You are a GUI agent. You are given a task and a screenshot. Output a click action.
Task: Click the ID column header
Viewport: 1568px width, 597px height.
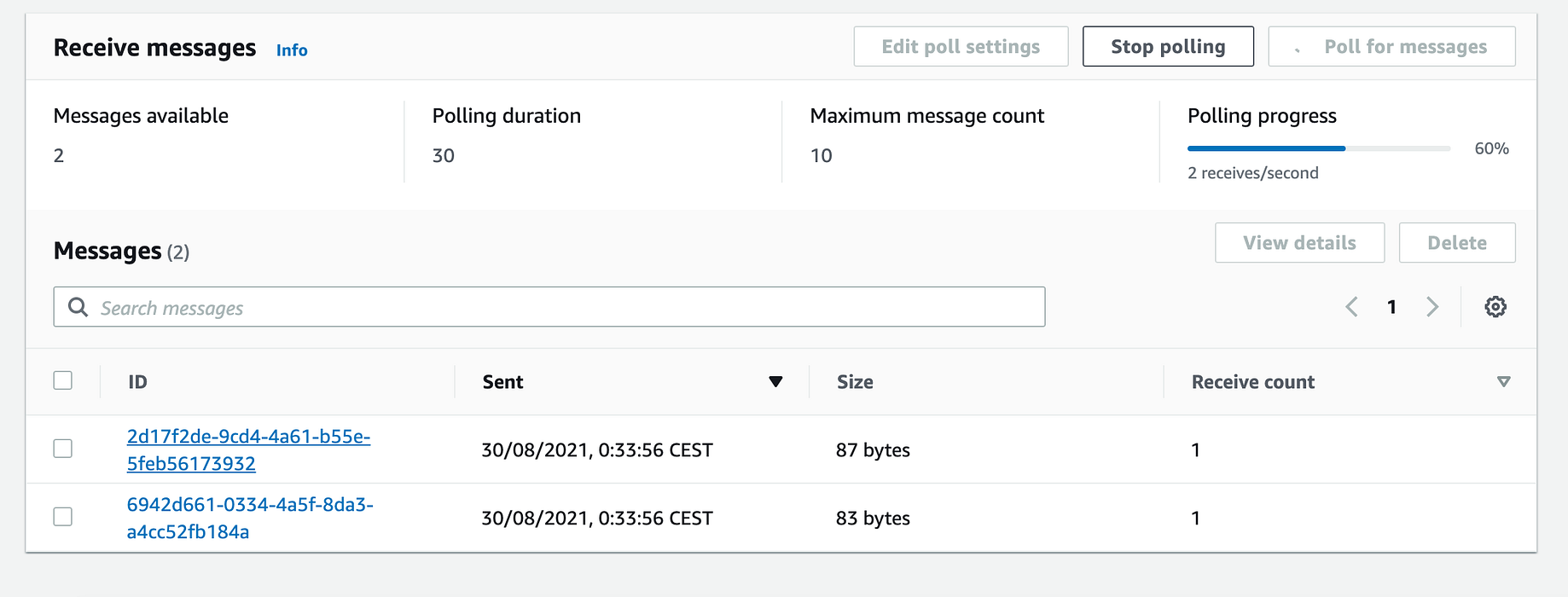137,382
